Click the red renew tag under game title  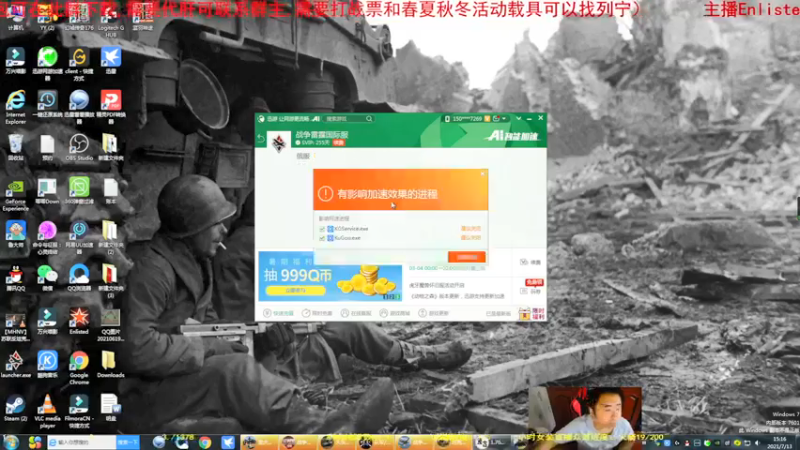(338, 143)
